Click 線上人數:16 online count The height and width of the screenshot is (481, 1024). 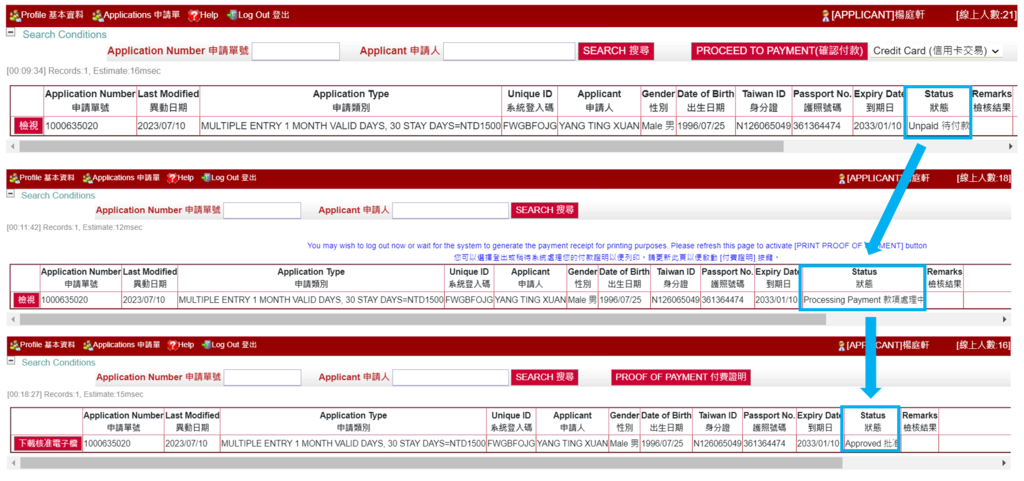point(983,345)
